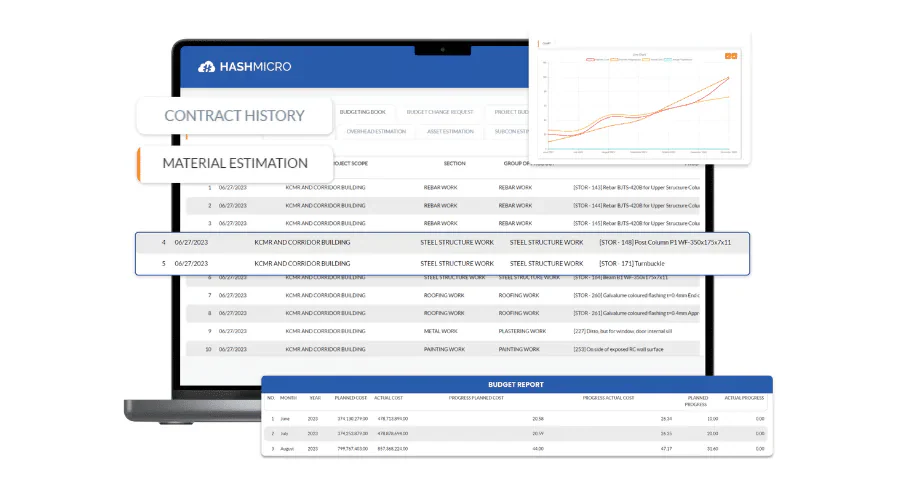Select row 7 Roofing Work entry
The width and height of the screenshot is (900, 488).
click(x=443, y=296)
